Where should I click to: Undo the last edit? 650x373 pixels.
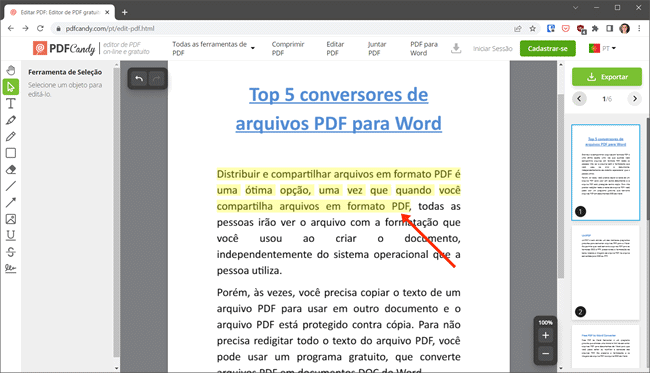pos(139,79)
